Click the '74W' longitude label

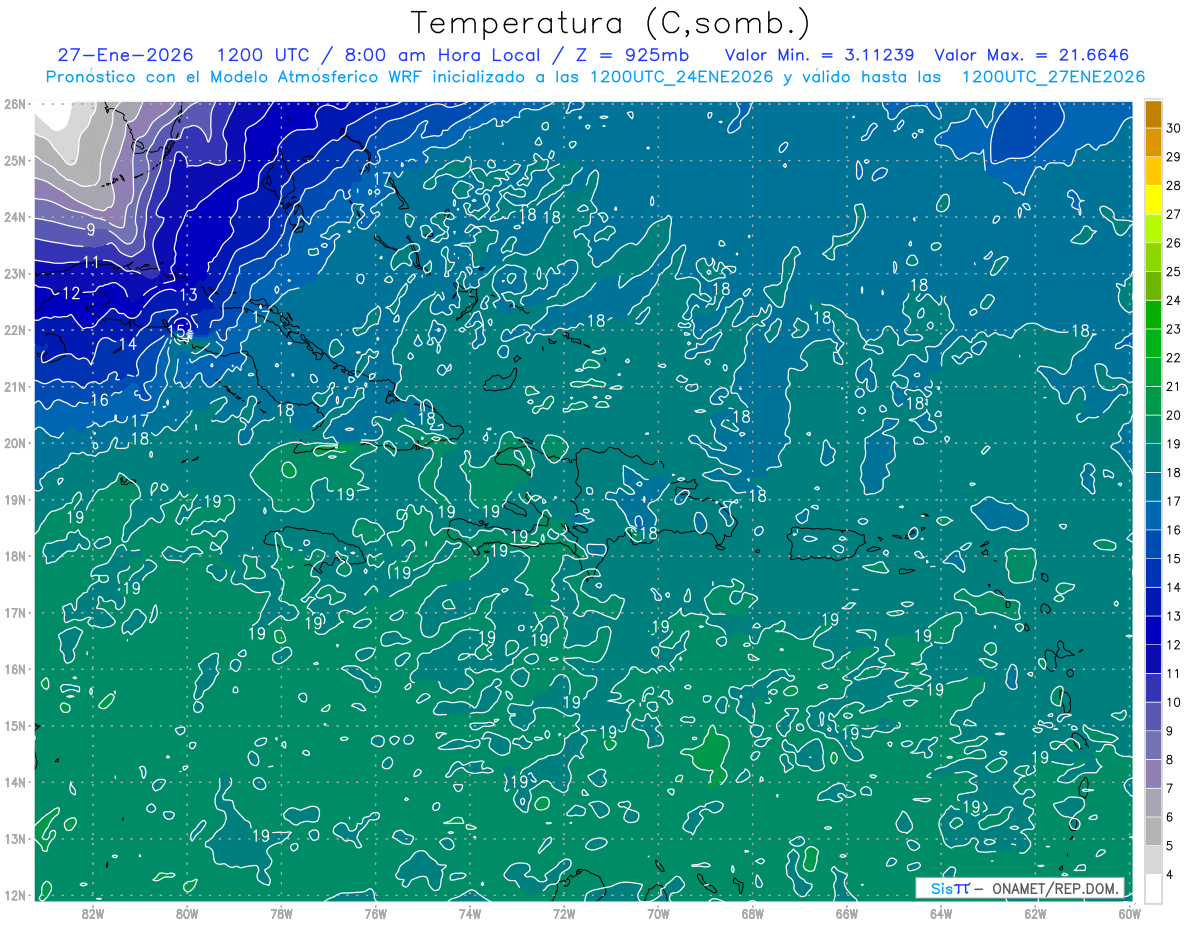click(x=470, y=913)
